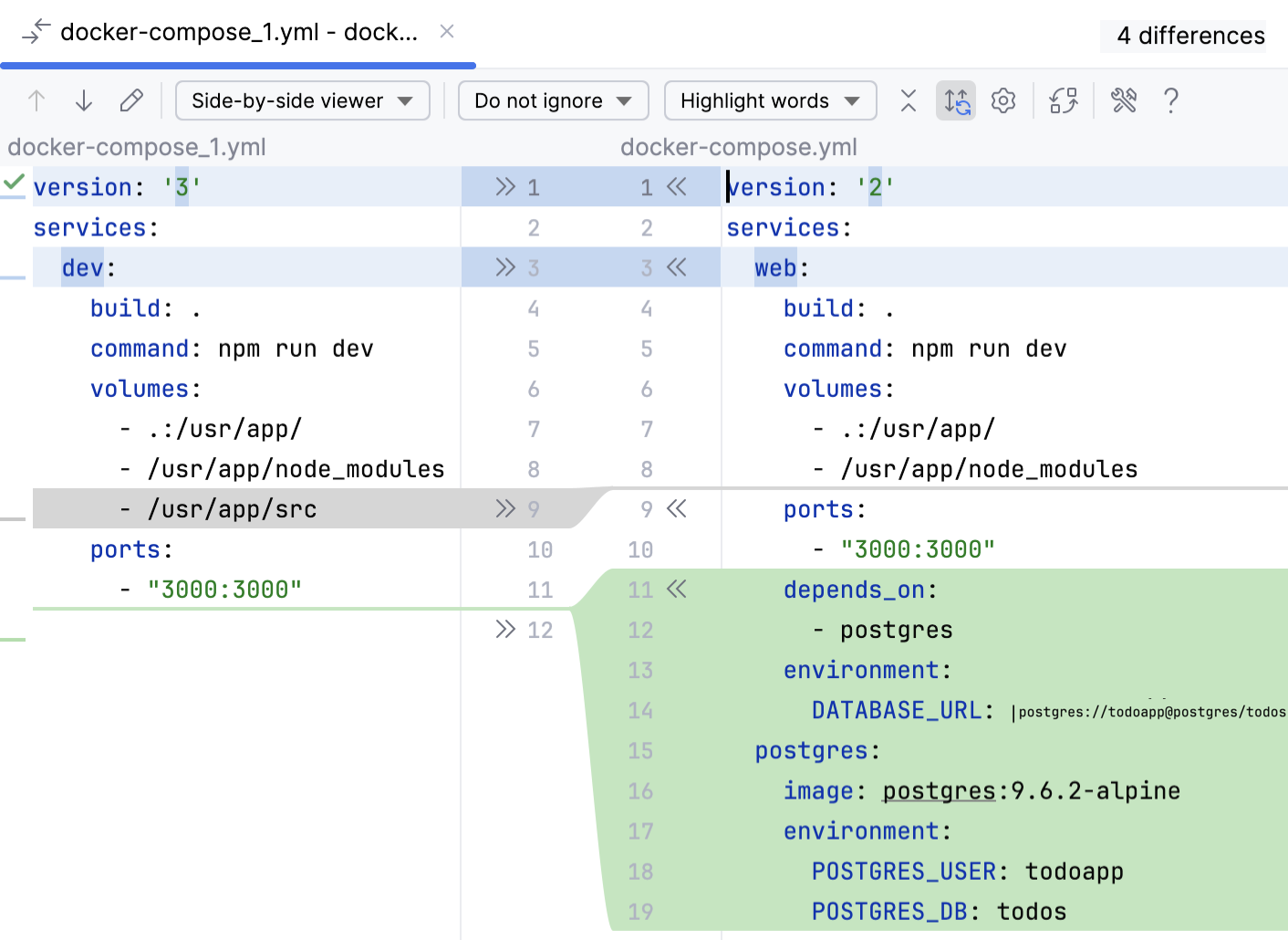Viewport: 1288px width, 940px height.
Task: Click the collapse unchanged fragments icon
Action: (908, 100)
